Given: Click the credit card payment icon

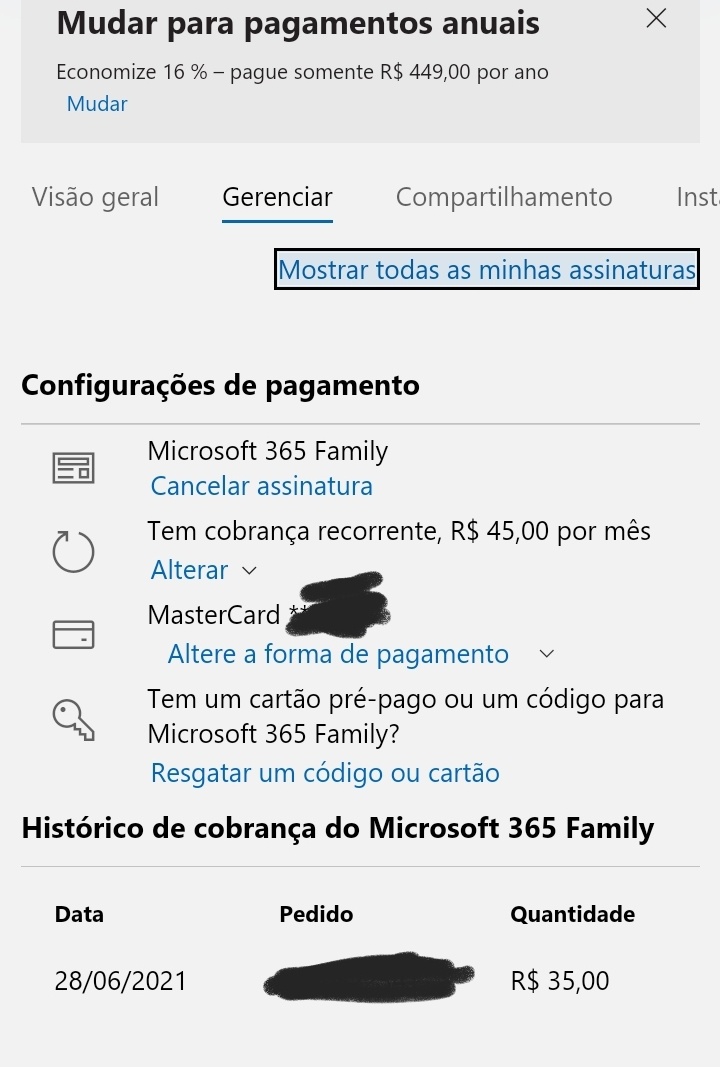Looking at the screenshot, I should click(x=73, y=634).
